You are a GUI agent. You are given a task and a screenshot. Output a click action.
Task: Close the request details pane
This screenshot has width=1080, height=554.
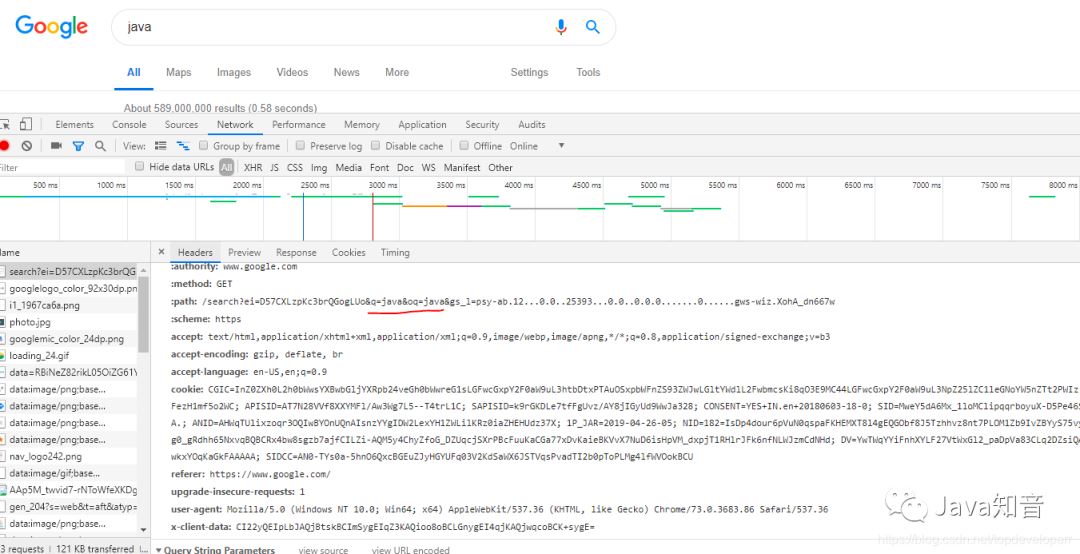coord(161,252)
